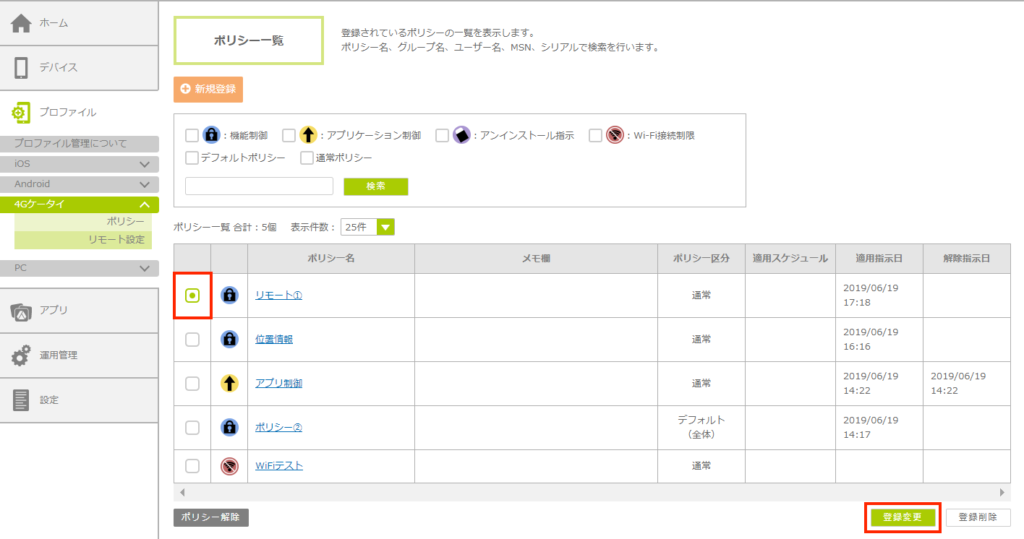Click the Home house icon in sidebar
This screenshot has height=539, width=1024.
[21, 23]
